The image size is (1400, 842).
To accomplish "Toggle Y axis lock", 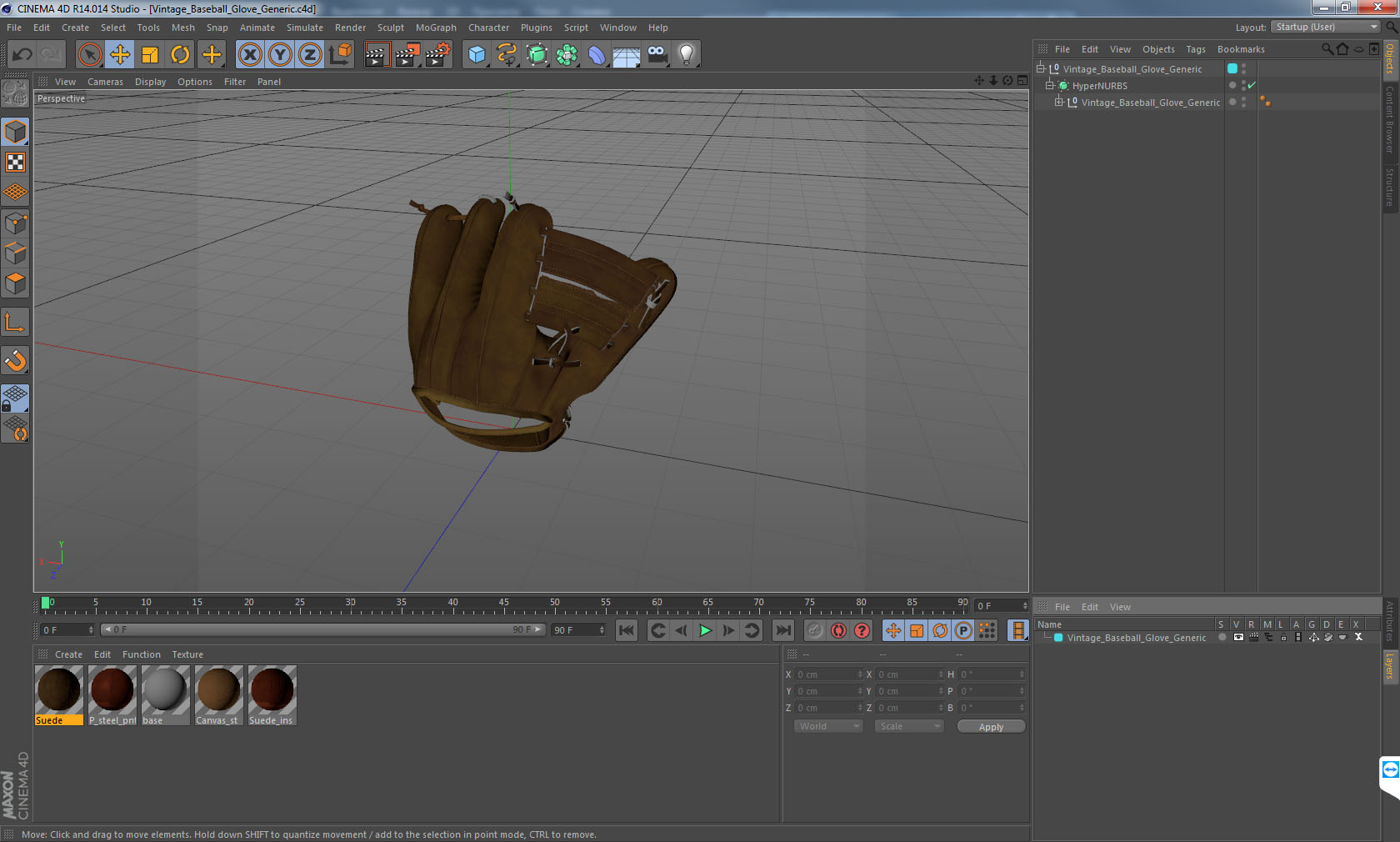I will pos(280,55).
